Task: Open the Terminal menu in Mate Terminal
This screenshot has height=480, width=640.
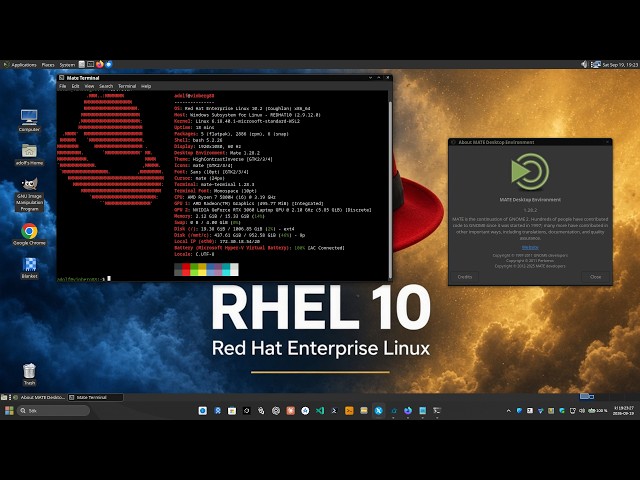Action: click(x=127, y=86)
